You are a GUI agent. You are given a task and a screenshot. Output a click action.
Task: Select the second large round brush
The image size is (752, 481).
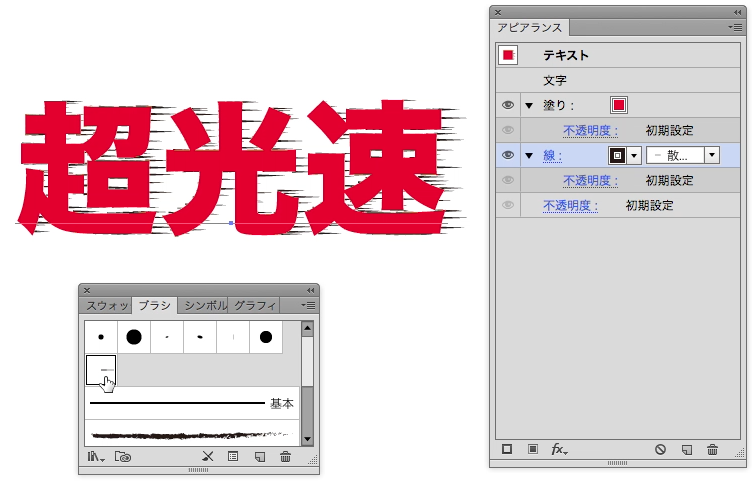tap(134, 337)
